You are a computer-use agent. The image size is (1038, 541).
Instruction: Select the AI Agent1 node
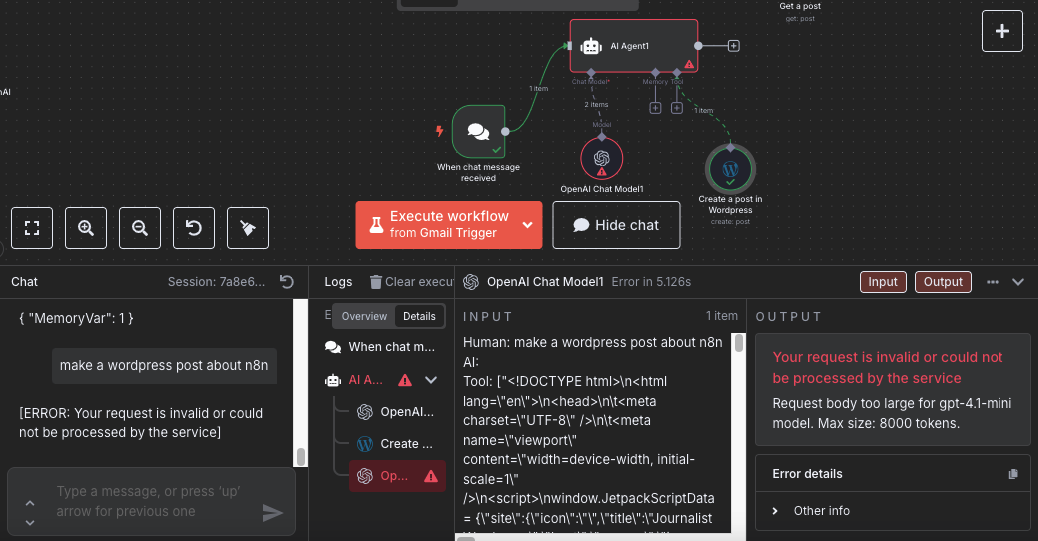[x=634, y=46]
